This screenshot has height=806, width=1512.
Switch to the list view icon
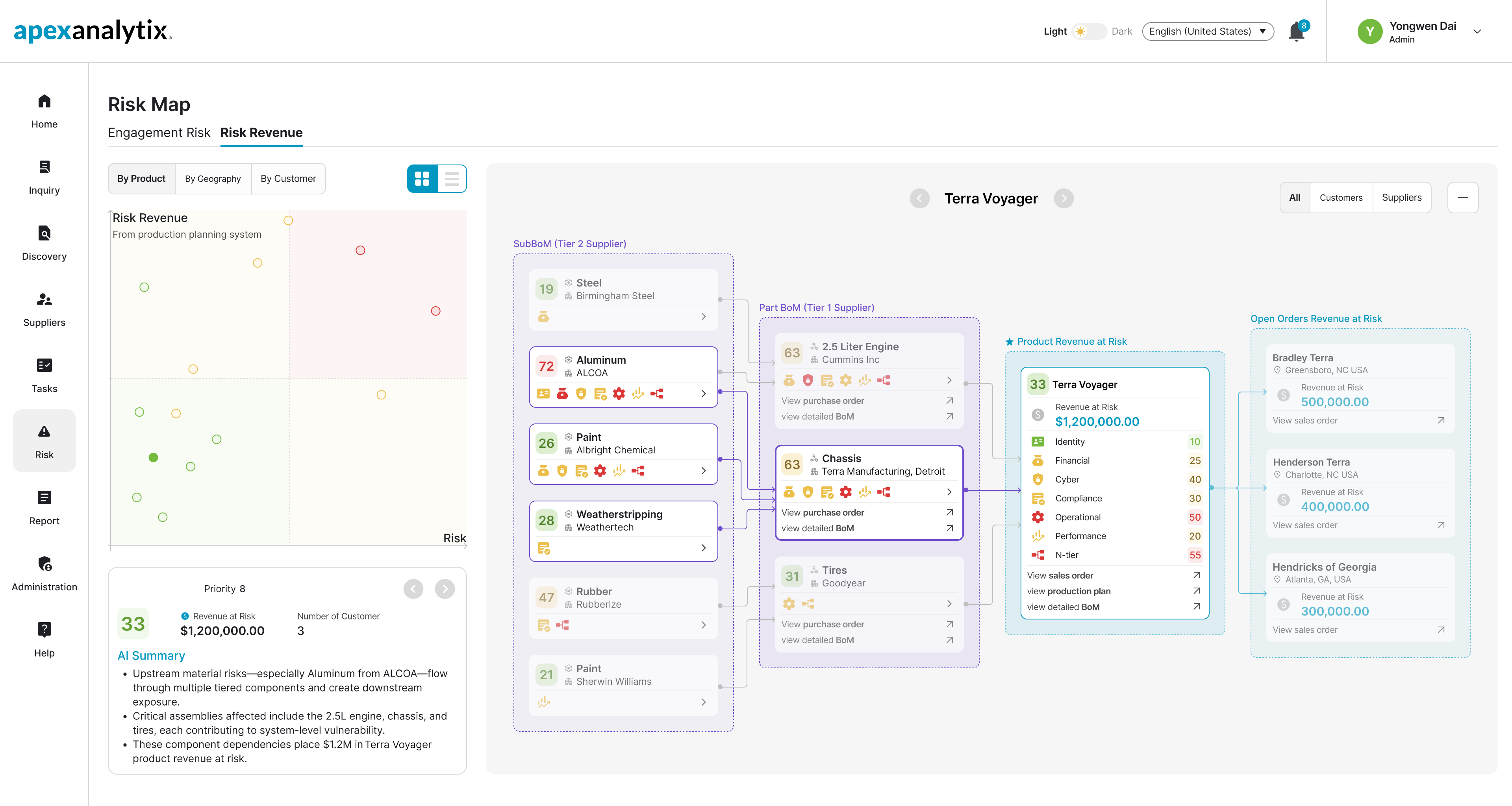(451, 178)
